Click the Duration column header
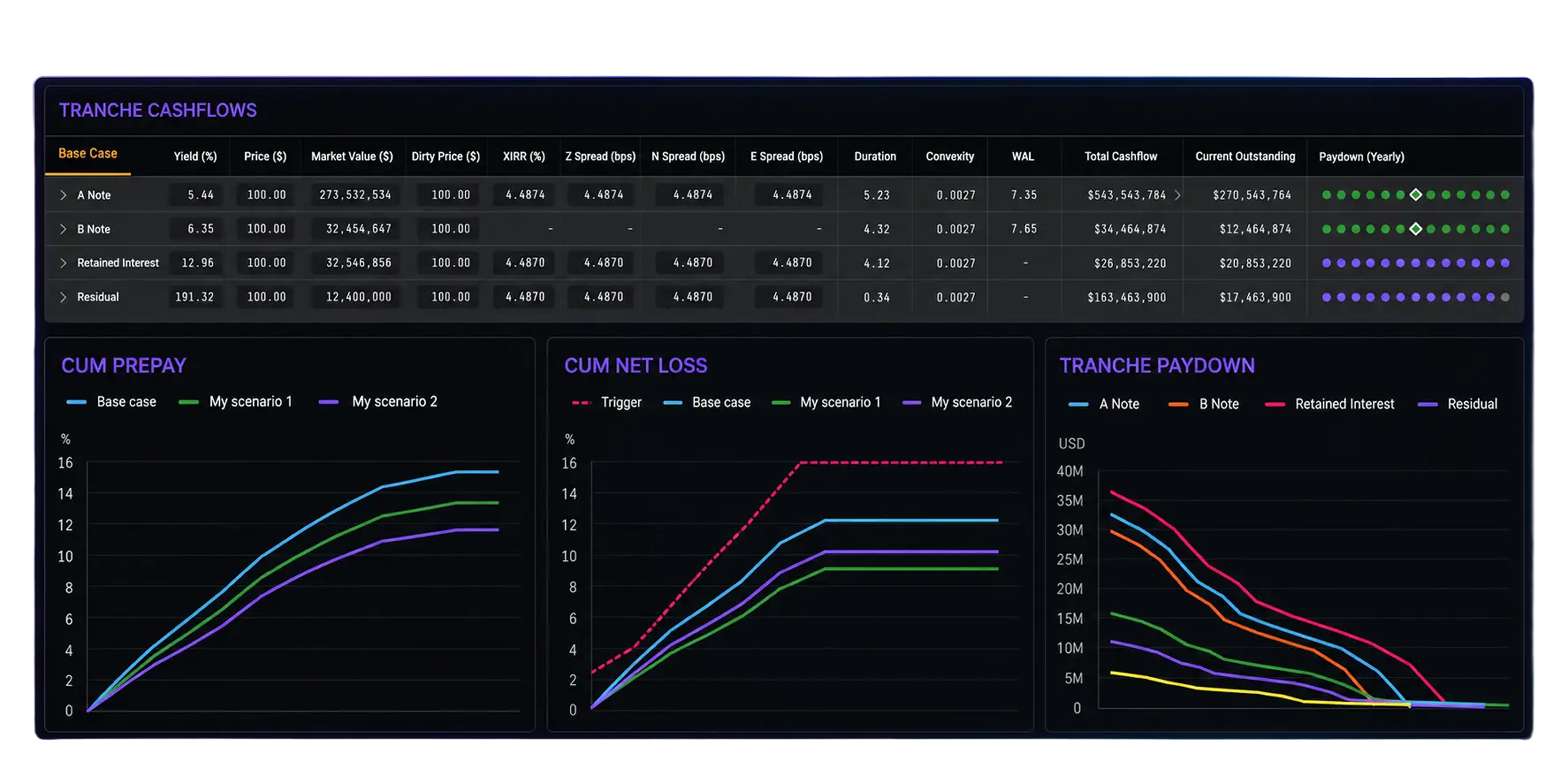Screen dimensions: 1568x784 [x=875, y=156]
